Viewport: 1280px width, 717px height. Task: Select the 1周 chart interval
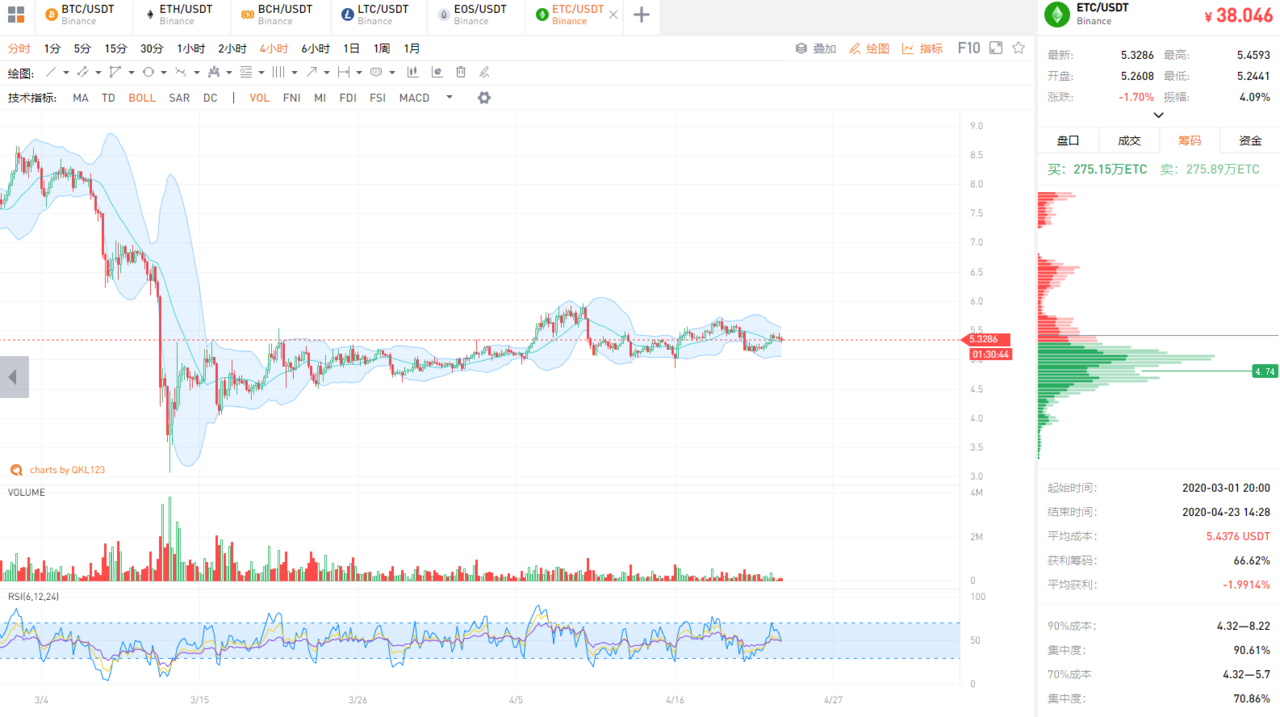pyautogui.click(x=382, y=48)
